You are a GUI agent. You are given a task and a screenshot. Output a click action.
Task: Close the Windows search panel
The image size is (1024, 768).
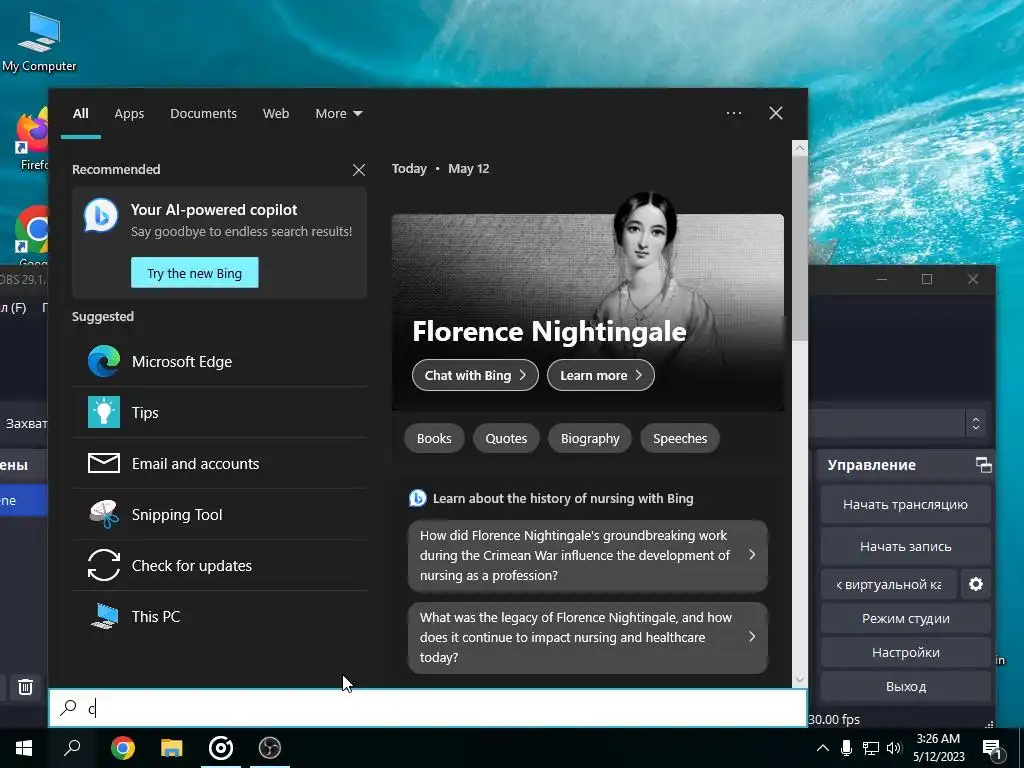pos(775,113)
